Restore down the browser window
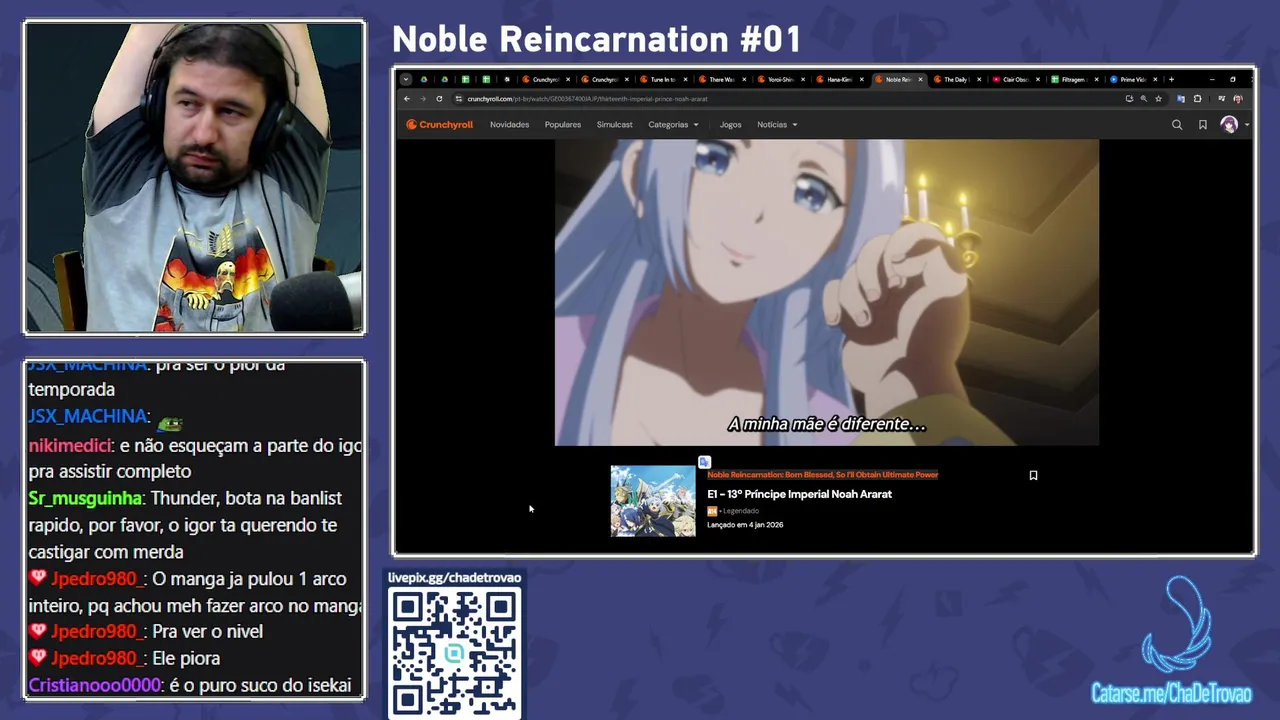Viewport: 1280px width, 720px height. pos(1233,79)
